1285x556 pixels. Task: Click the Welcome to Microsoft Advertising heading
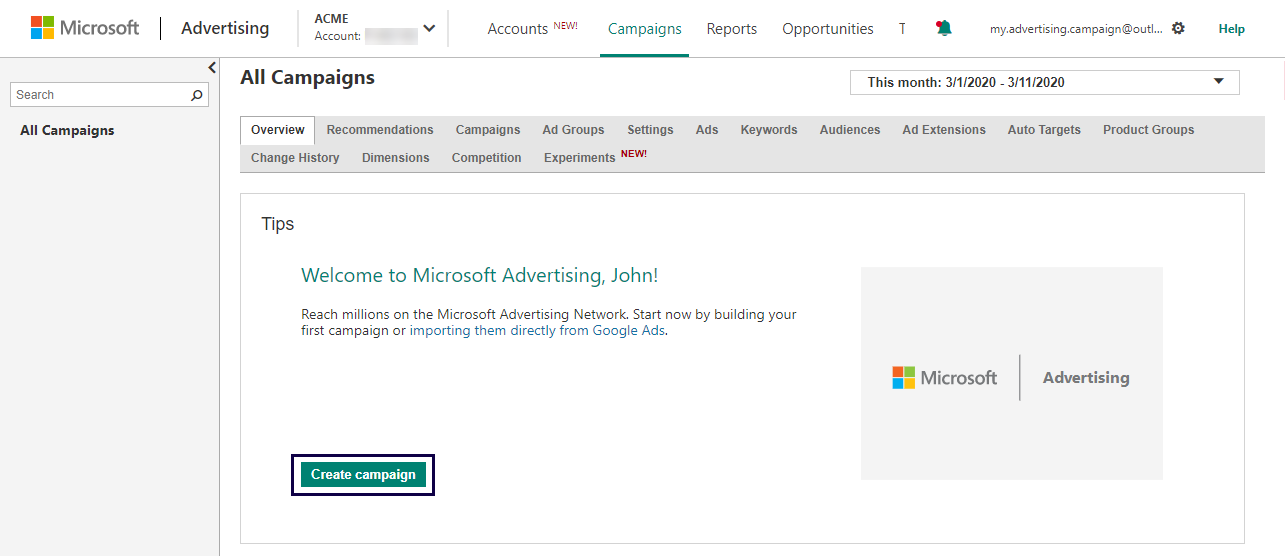[480, 276]
